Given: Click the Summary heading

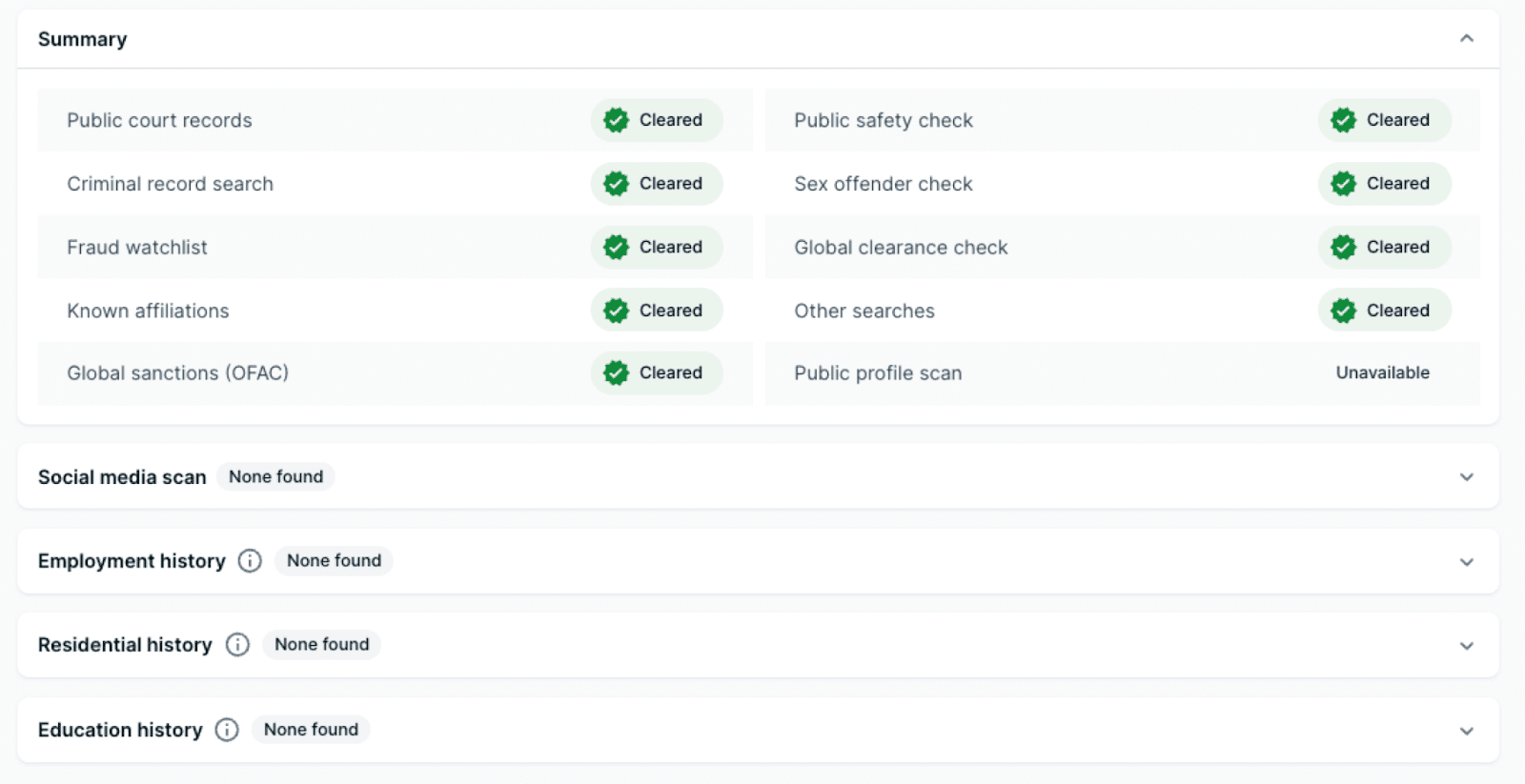Looking at the screenshot, I should [x=82, y=39].
